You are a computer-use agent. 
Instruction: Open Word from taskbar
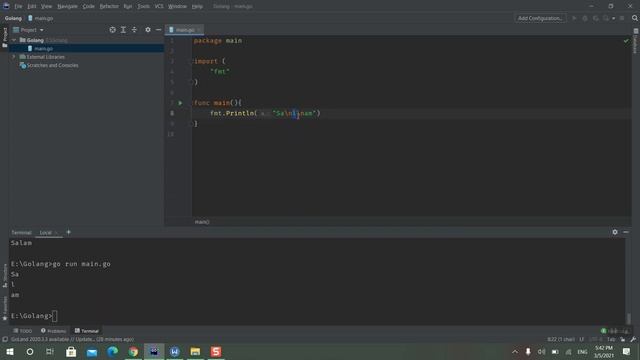[x=175, y=351]
